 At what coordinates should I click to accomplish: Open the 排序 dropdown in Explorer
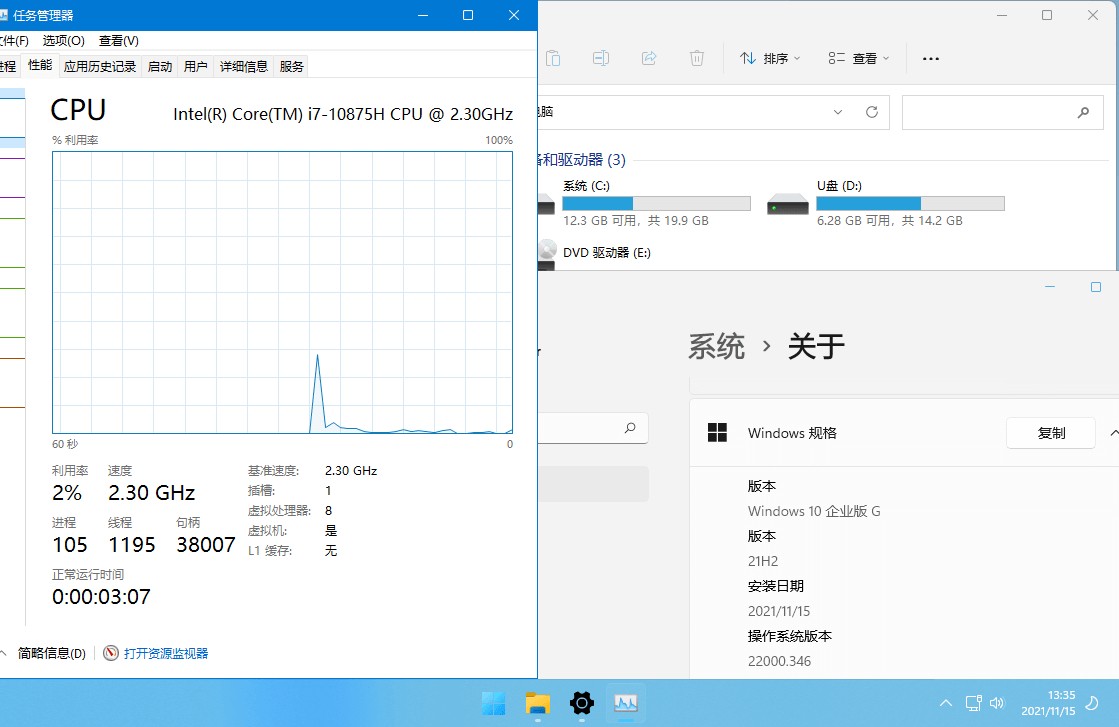(x=768, y=58)
